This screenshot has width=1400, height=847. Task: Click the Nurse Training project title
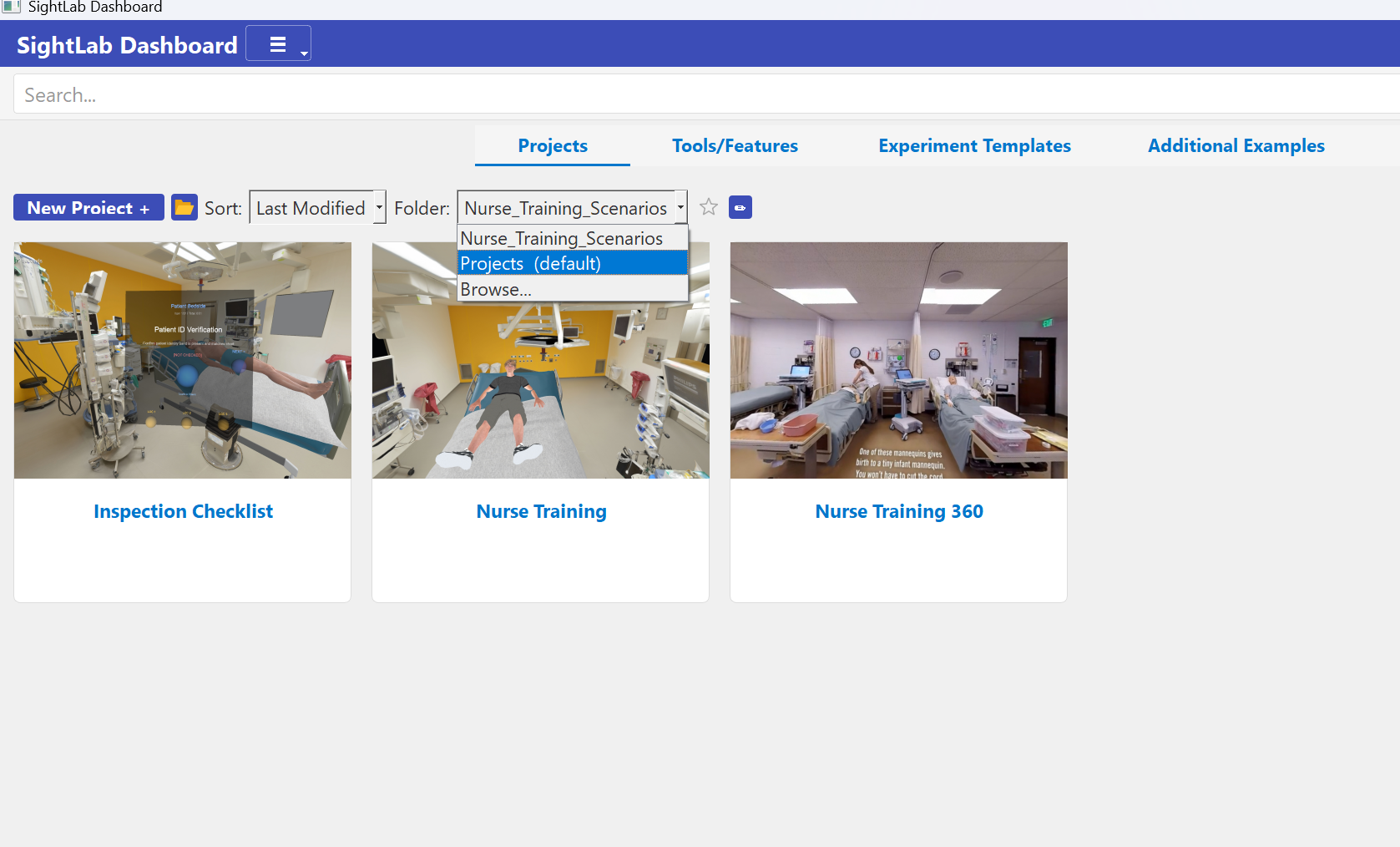(541, 511)
